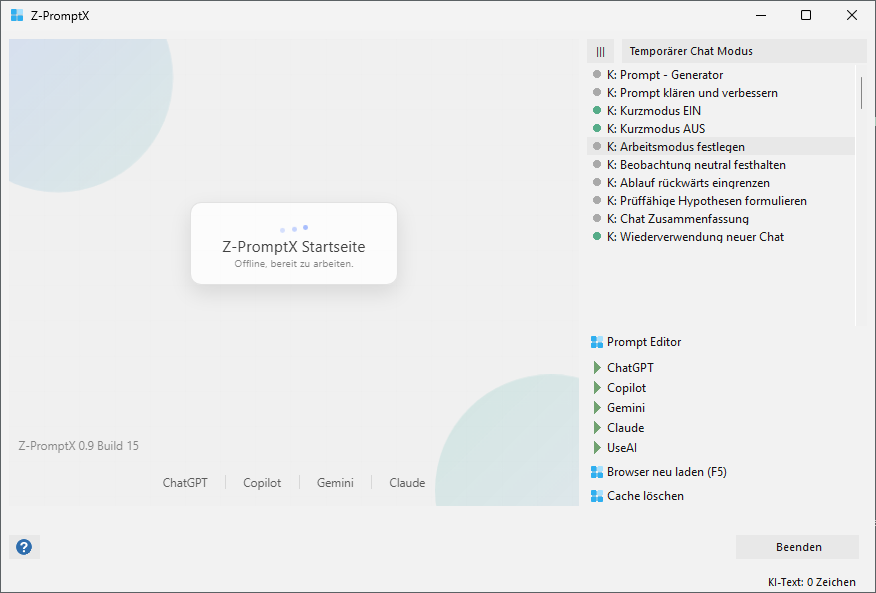Click the blue help question mark icon

24,547
